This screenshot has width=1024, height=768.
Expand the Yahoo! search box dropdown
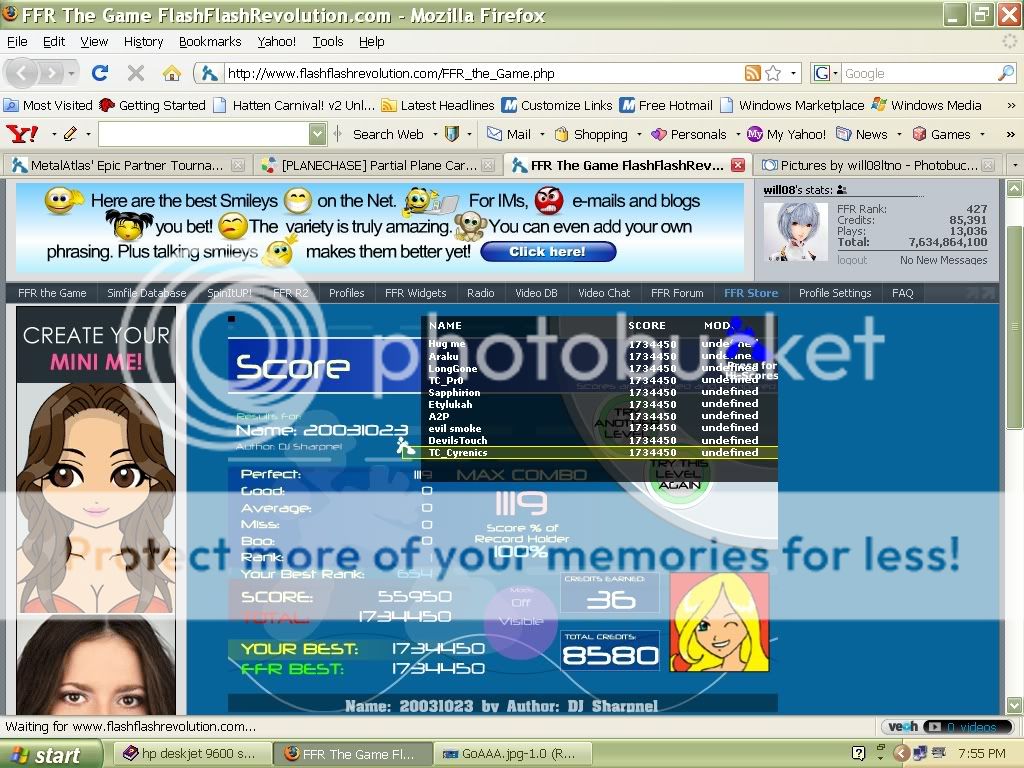pos(317,134)
